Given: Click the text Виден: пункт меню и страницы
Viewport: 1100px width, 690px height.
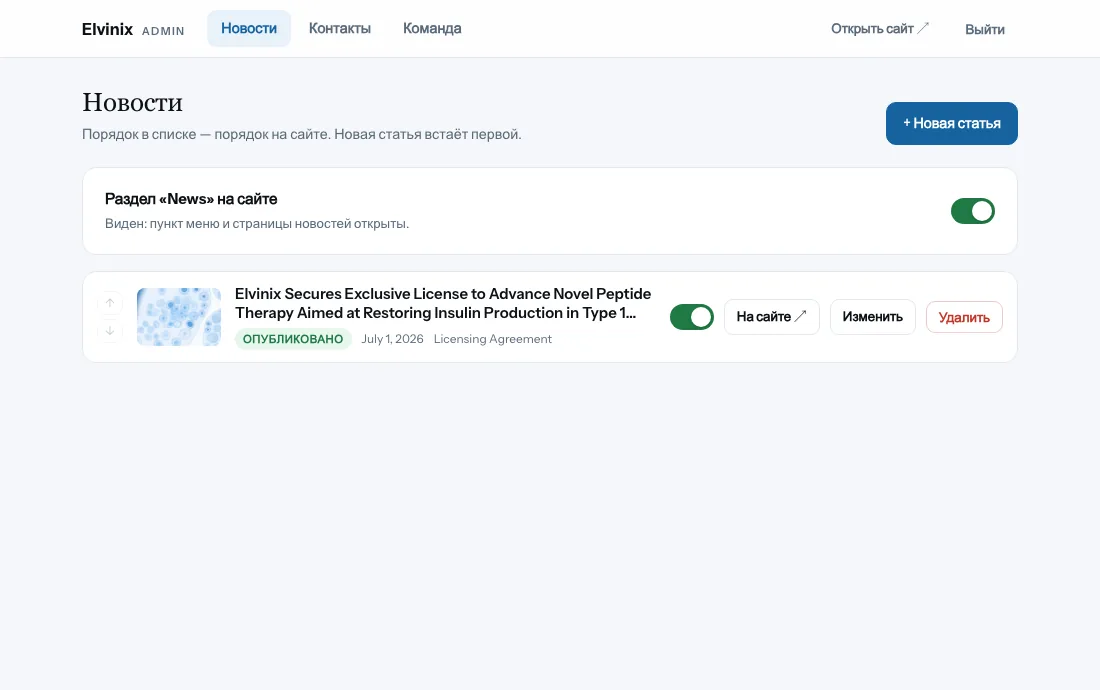Looking at the screenshot, I should click(257, 224).
